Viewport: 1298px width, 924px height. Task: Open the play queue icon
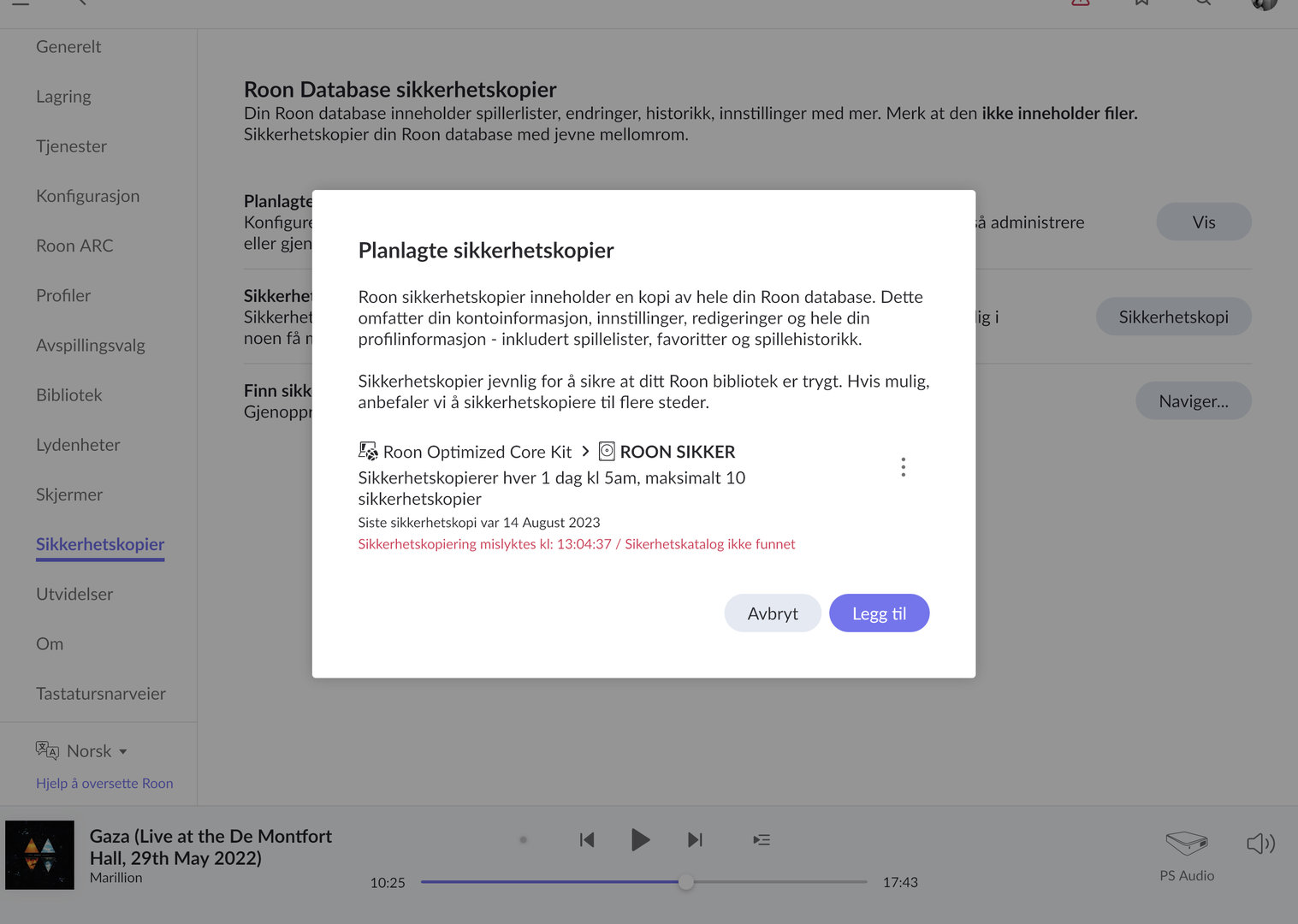[762, 840]
